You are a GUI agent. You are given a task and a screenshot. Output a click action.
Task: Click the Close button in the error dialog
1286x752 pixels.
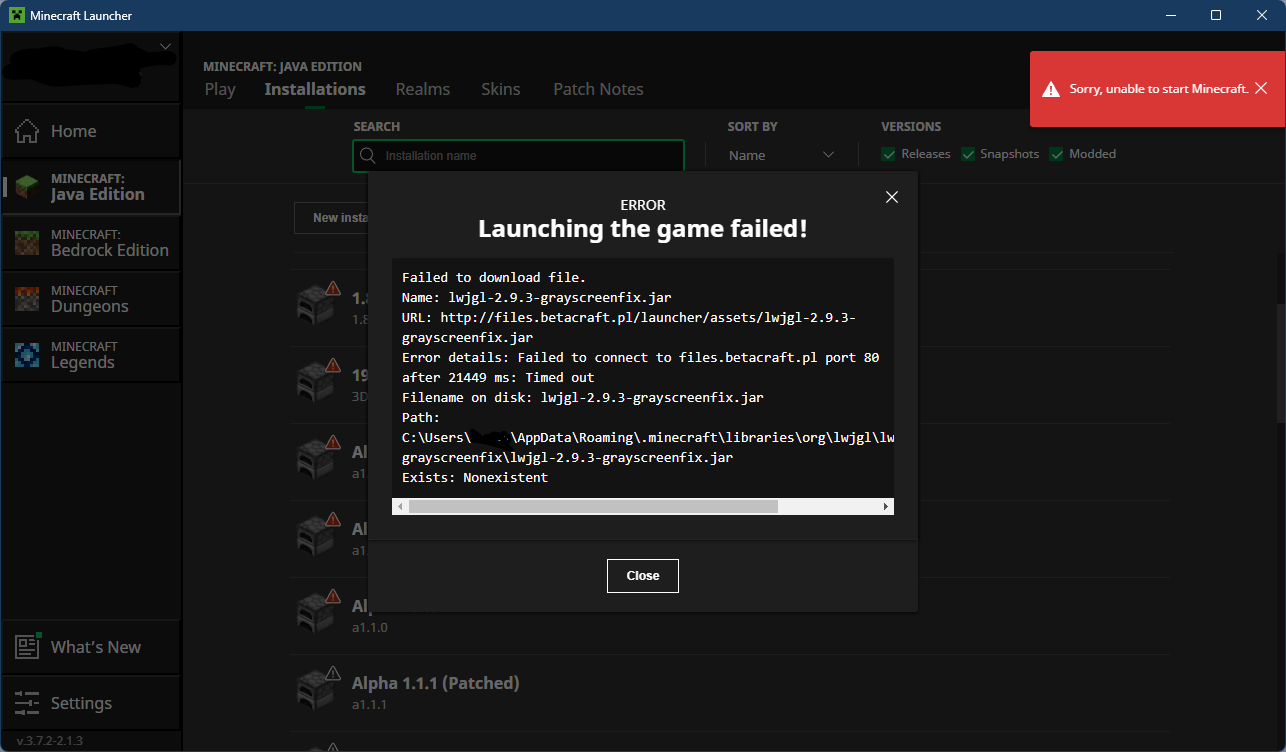(643, 576)
